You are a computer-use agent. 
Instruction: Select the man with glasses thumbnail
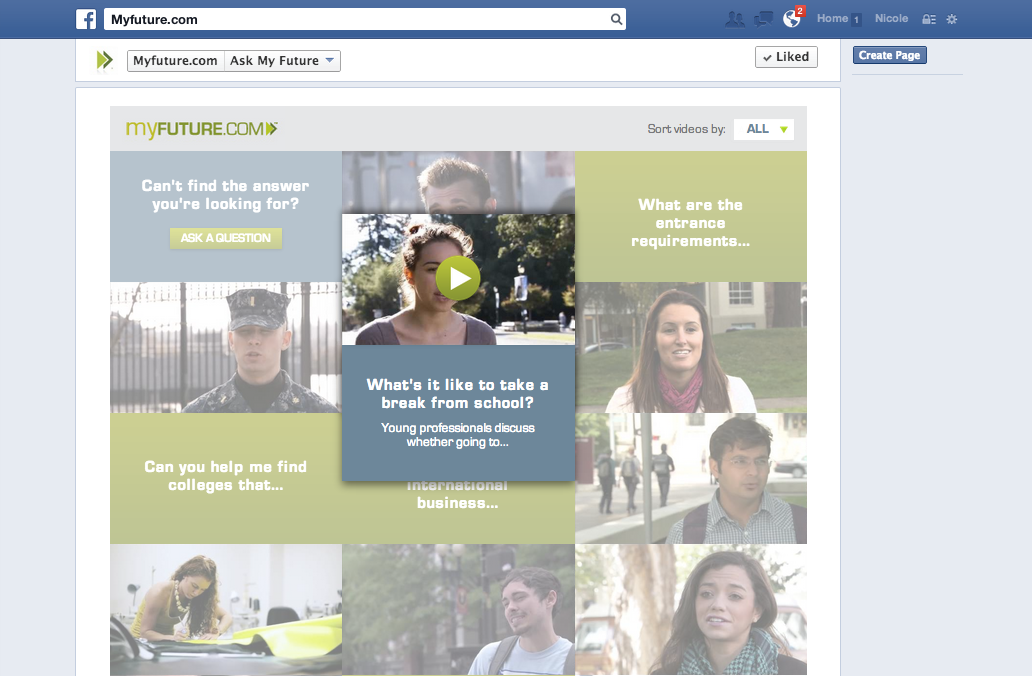click(x=690, y=479)
